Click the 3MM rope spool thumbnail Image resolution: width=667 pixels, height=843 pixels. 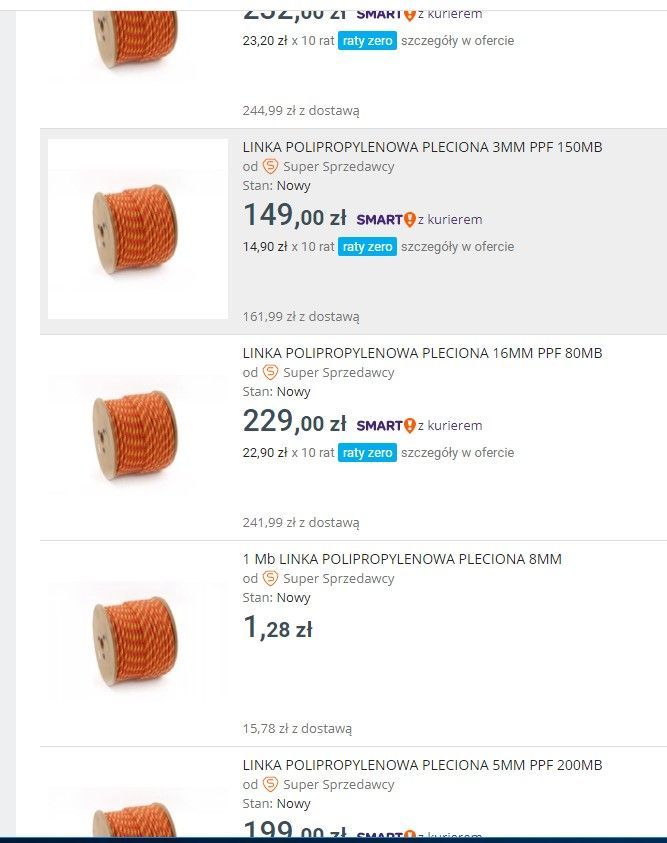[135, 229]
